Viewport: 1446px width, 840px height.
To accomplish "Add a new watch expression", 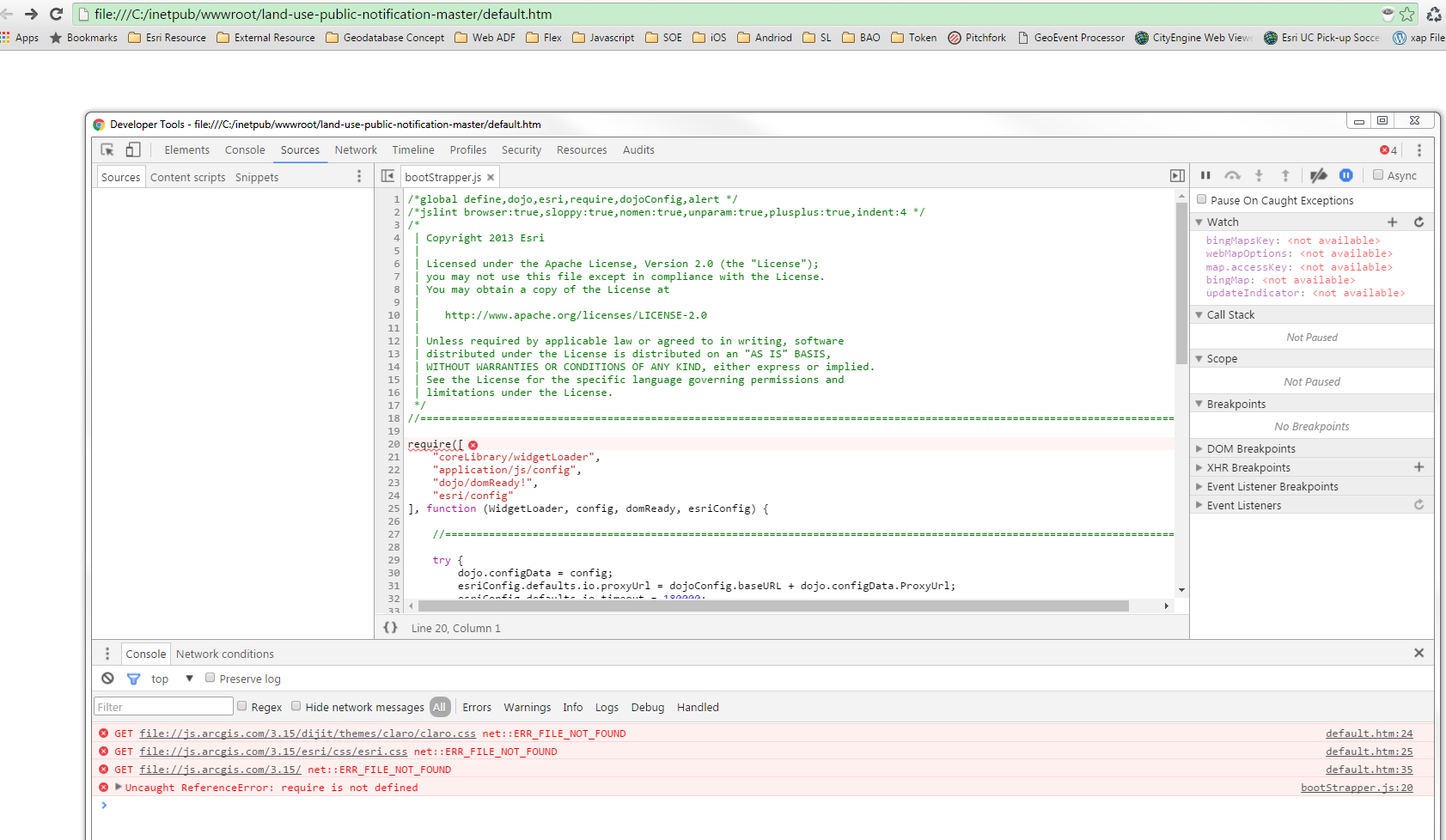I will click(1392, 222).
